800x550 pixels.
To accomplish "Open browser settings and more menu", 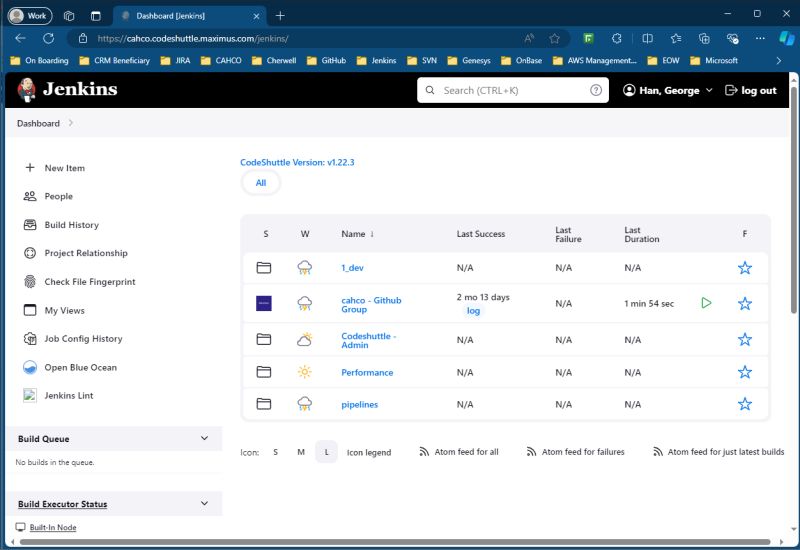I will click(760, 38).
